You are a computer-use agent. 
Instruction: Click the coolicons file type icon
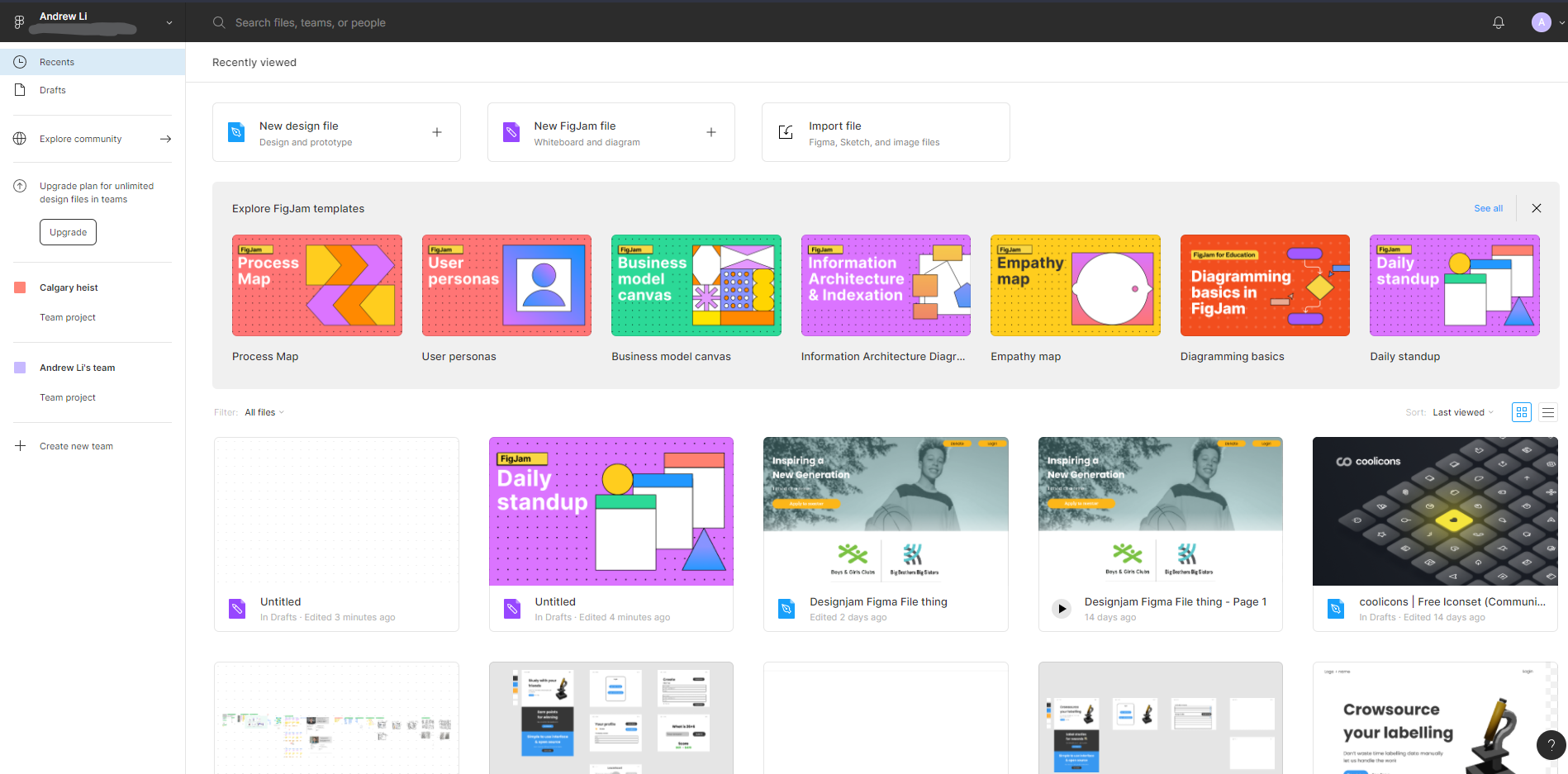point(1336,609)
